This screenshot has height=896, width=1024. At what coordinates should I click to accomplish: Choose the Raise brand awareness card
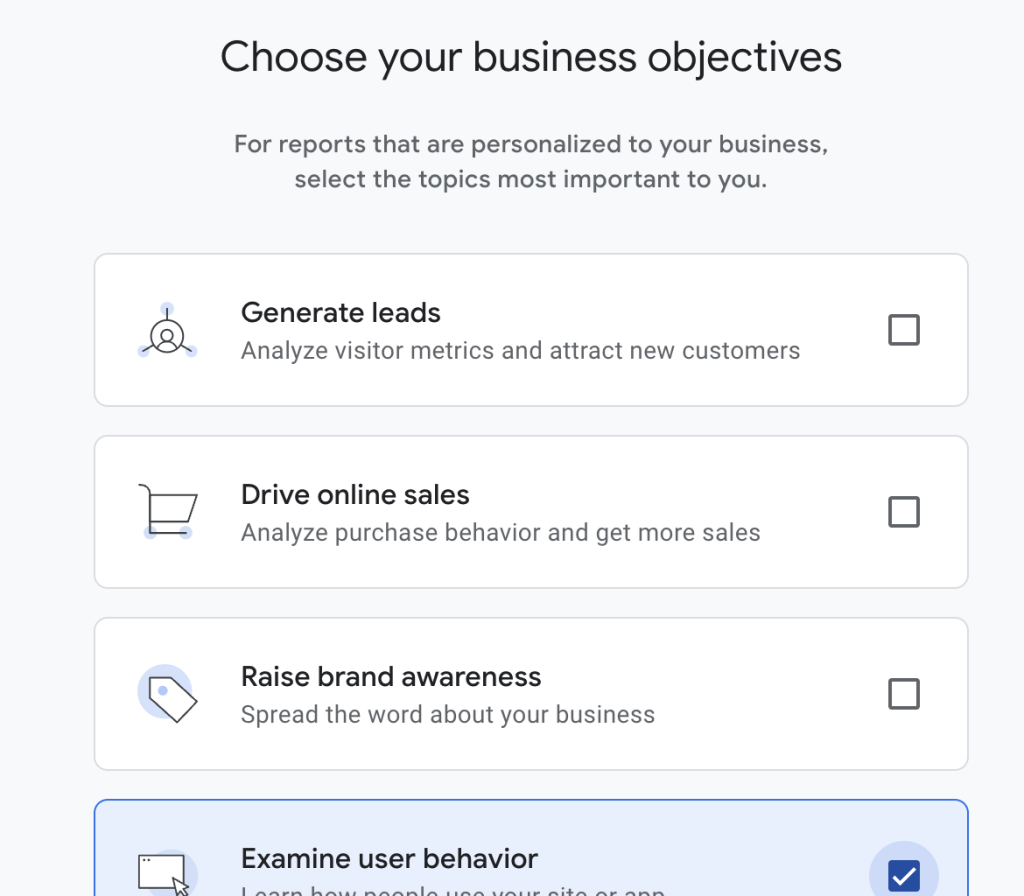pyautogui.click(x=531, y=693)
